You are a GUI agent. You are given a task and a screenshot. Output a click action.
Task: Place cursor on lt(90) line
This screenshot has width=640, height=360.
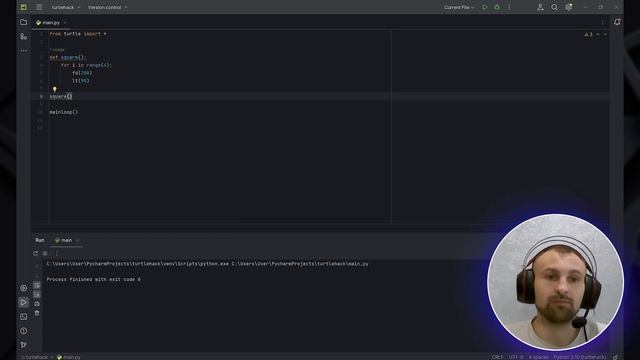[x=81, y=81]
